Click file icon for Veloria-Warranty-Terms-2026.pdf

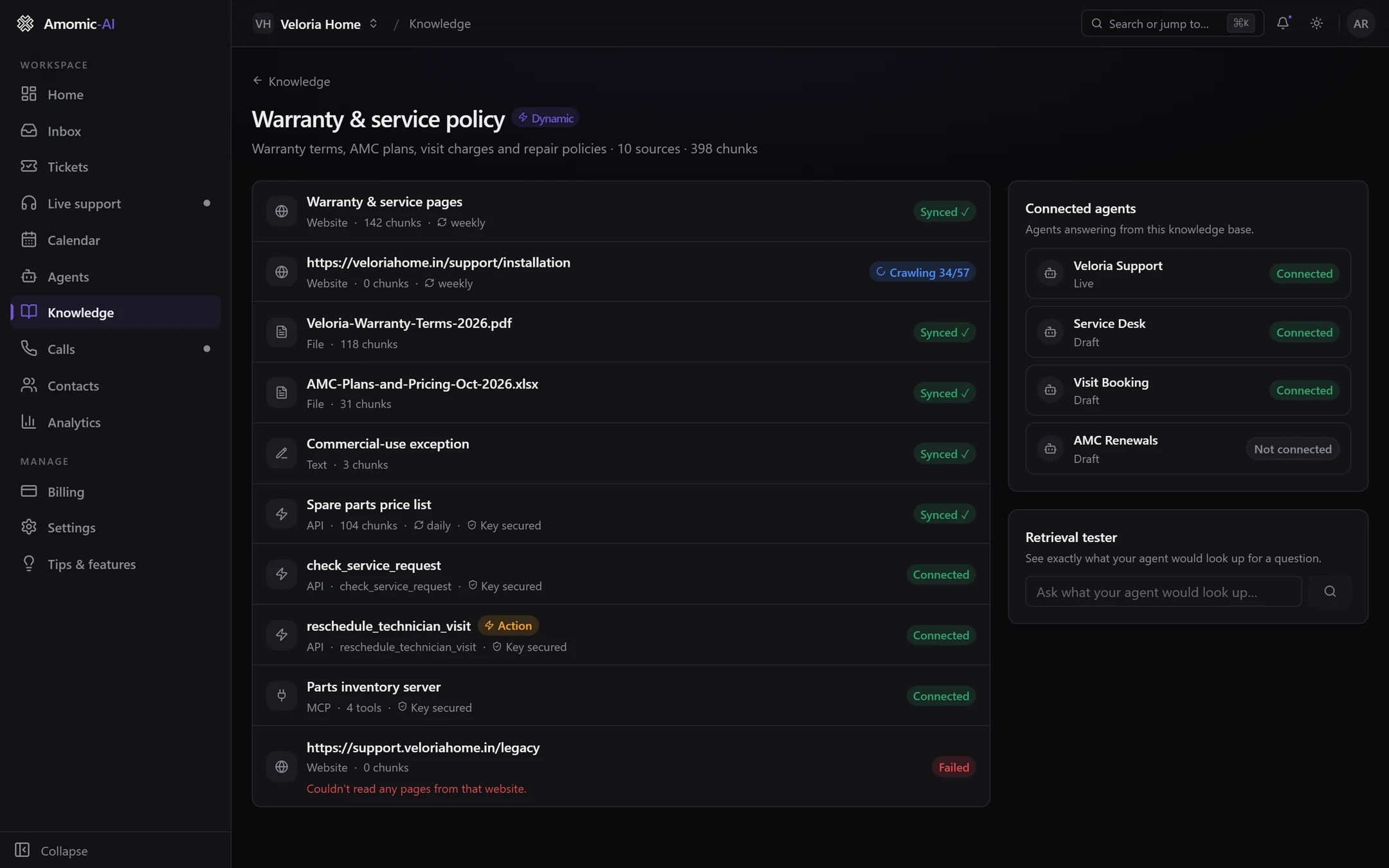pyautogui.click(x=282, y=332)
